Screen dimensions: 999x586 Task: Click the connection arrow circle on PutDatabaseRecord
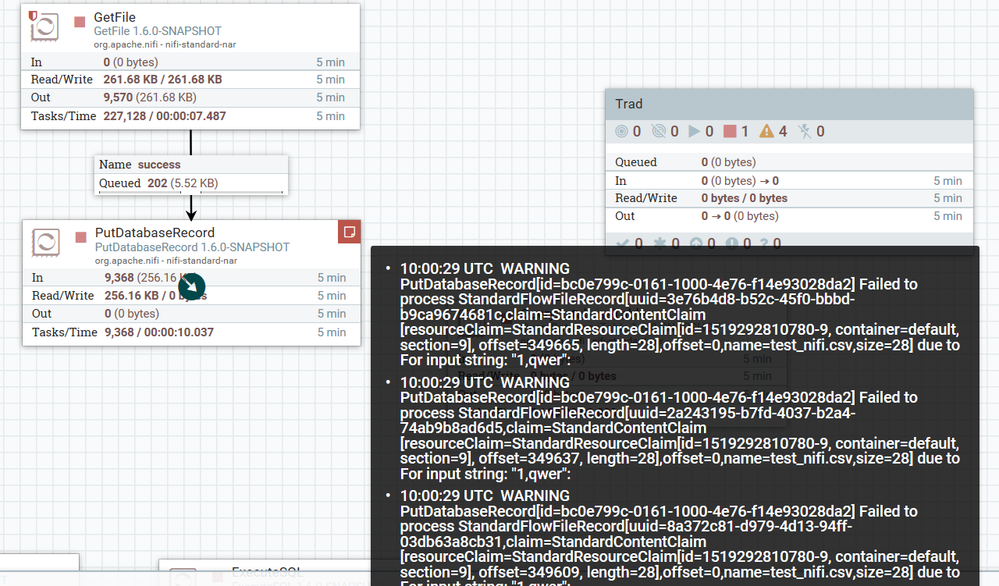(192, 287)
